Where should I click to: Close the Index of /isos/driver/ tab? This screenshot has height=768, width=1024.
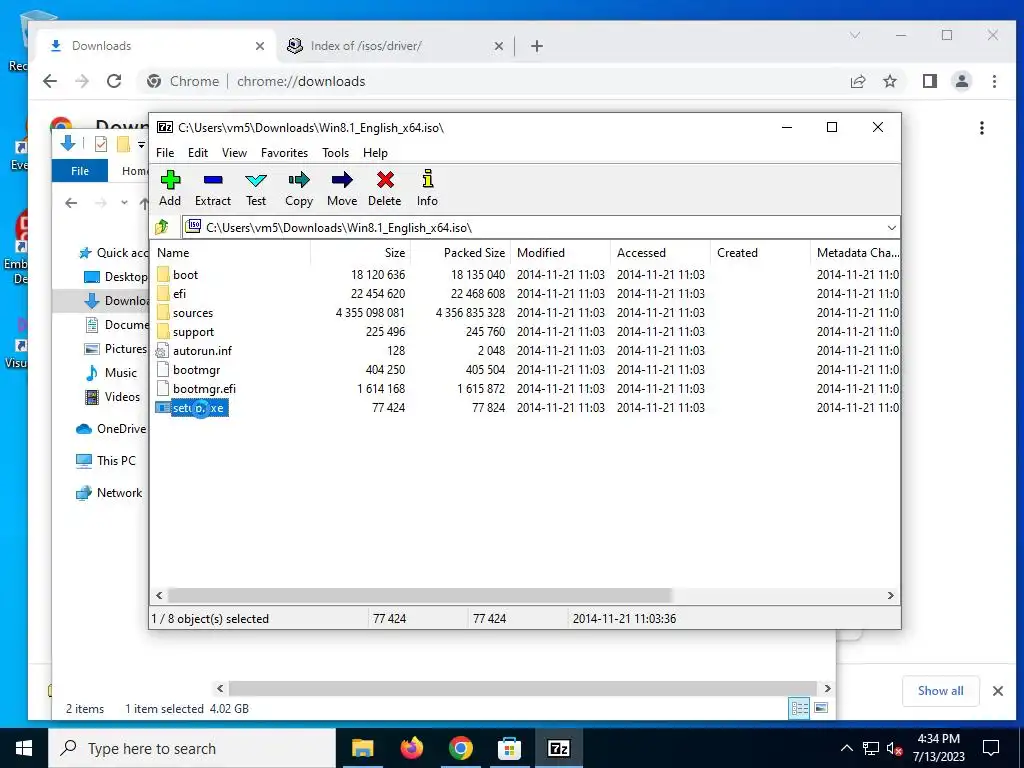click(x=498, y=46)
